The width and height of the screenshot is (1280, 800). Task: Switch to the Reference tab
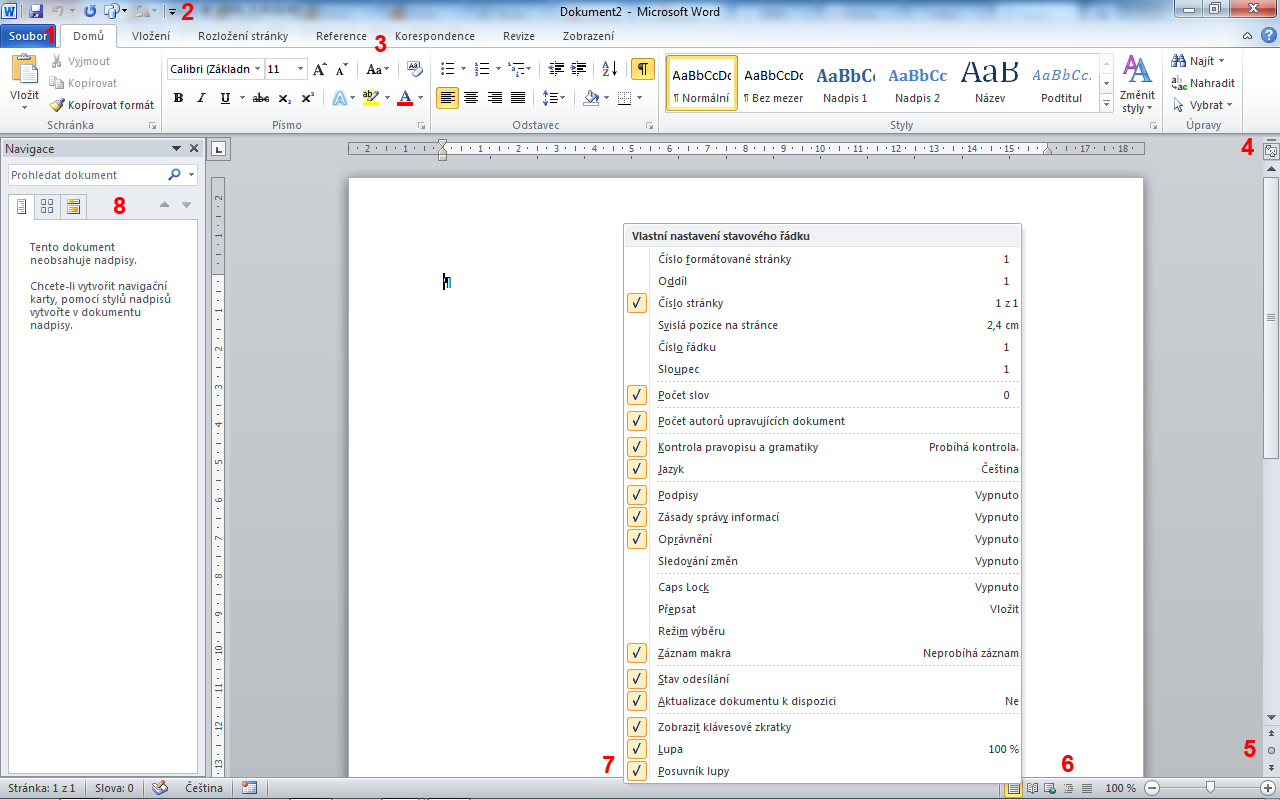[341, 36]
